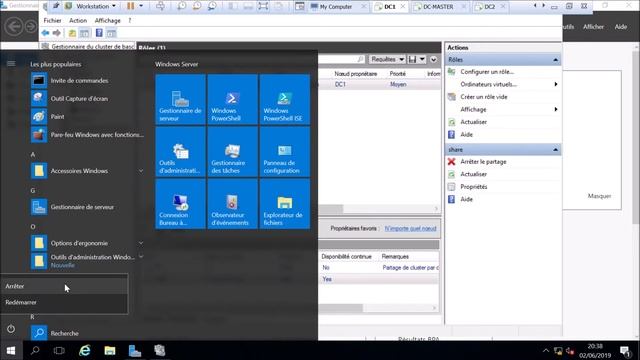
Task: Click the hamburger menu in Start
Action: point(11,63)
